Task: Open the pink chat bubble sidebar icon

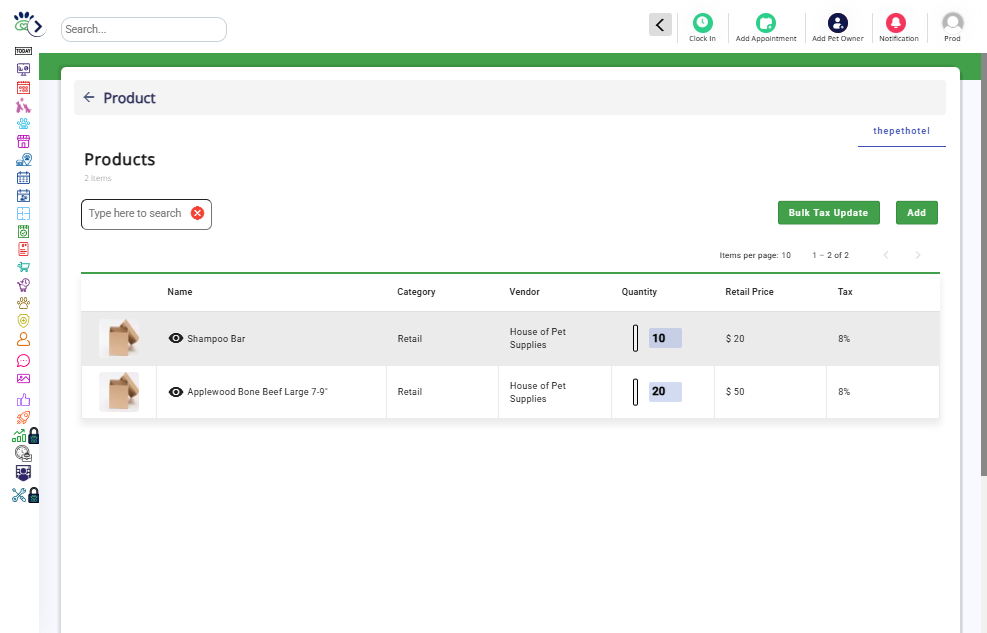Action: (23, 361)
